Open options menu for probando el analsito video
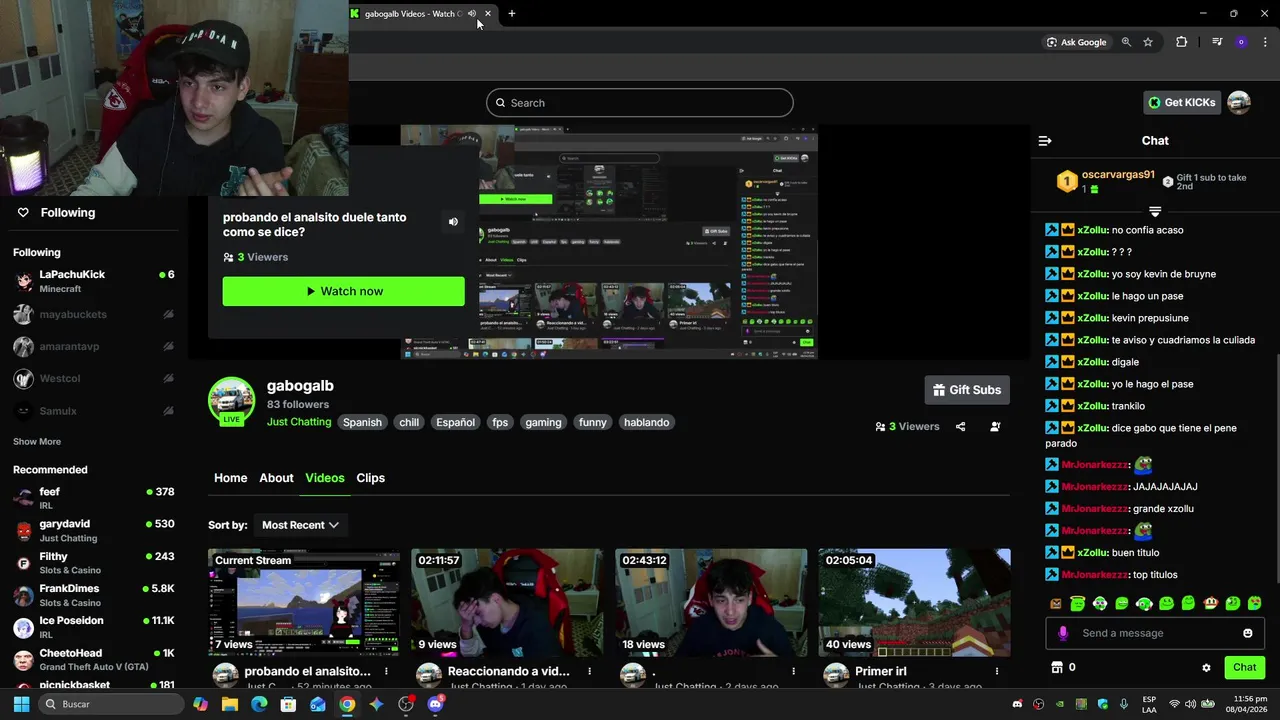This screenshot has height=720, width=1280. [386, 672]
